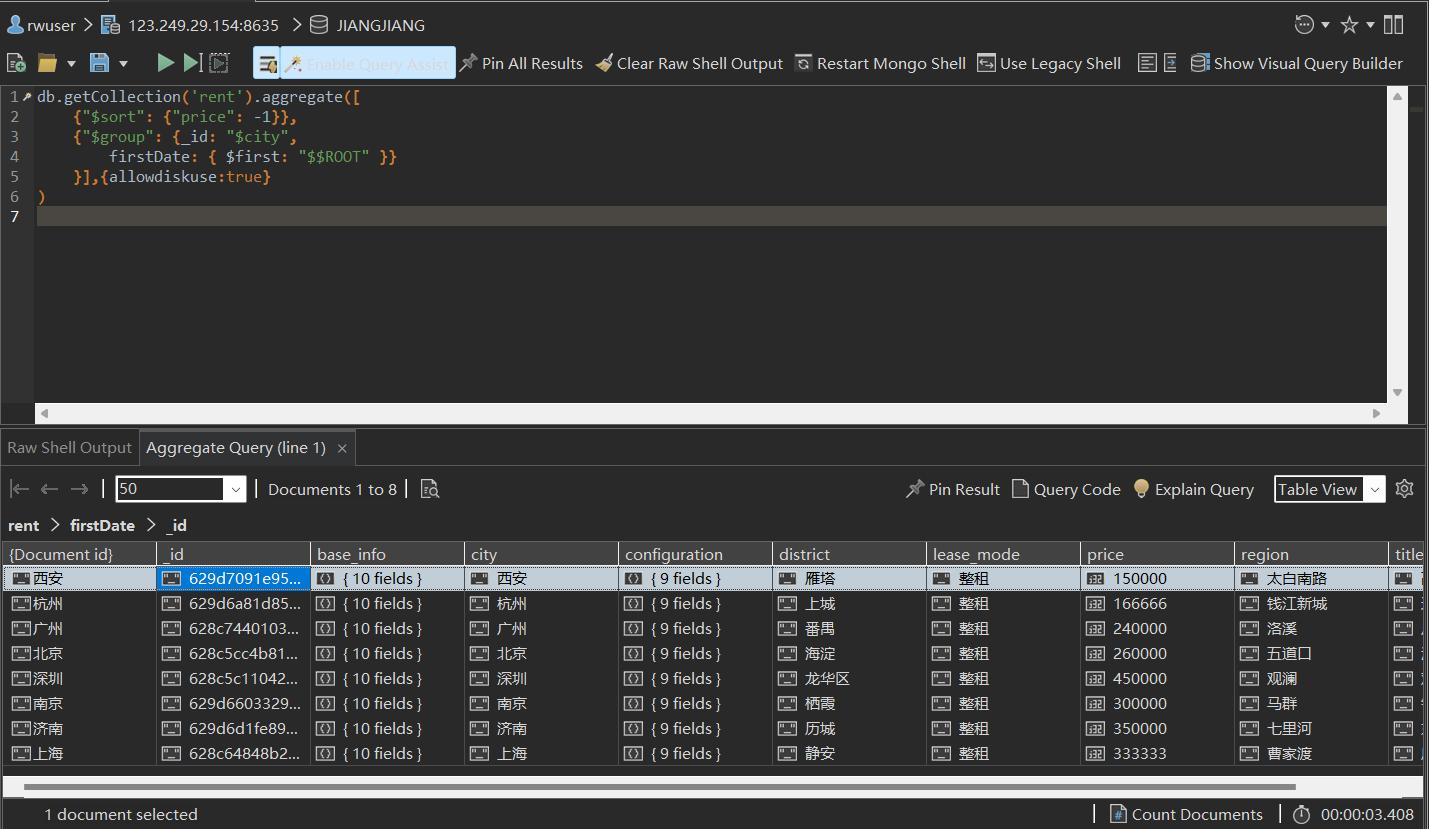Toggle Enable Query Assist
The image size is (1429, 829).
tap(367, 63)
